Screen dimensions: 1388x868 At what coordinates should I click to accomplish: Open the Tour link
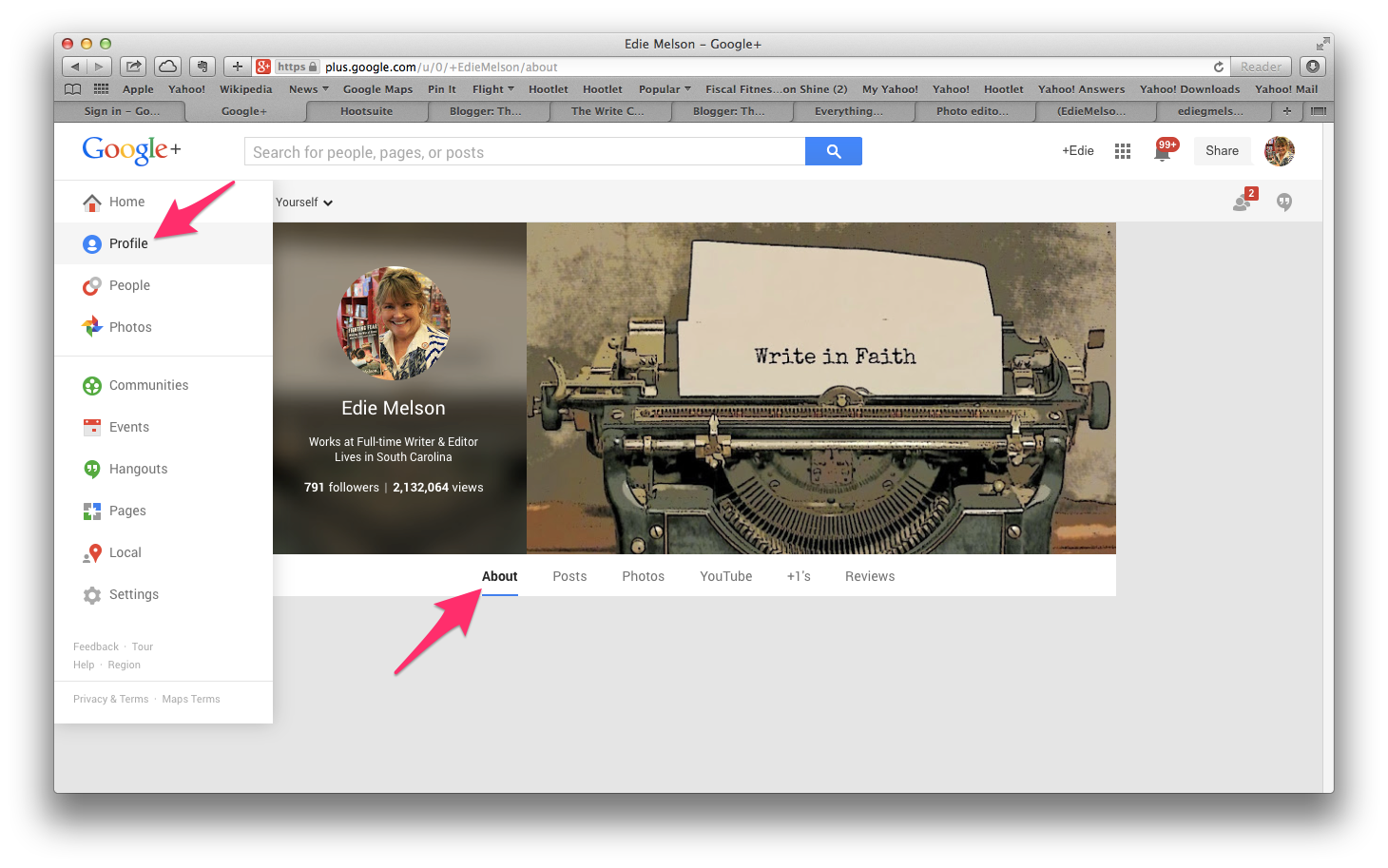pyautogui.click(x=143, y=646)
